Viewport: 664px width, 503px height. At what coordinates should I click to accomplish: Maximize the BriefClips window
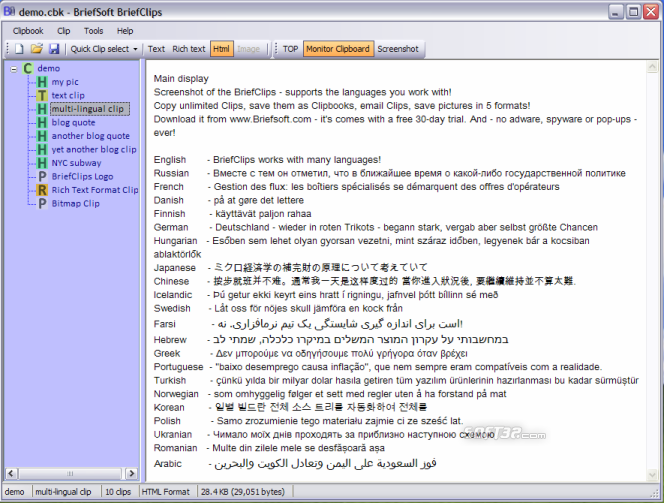tap(634, 12)
